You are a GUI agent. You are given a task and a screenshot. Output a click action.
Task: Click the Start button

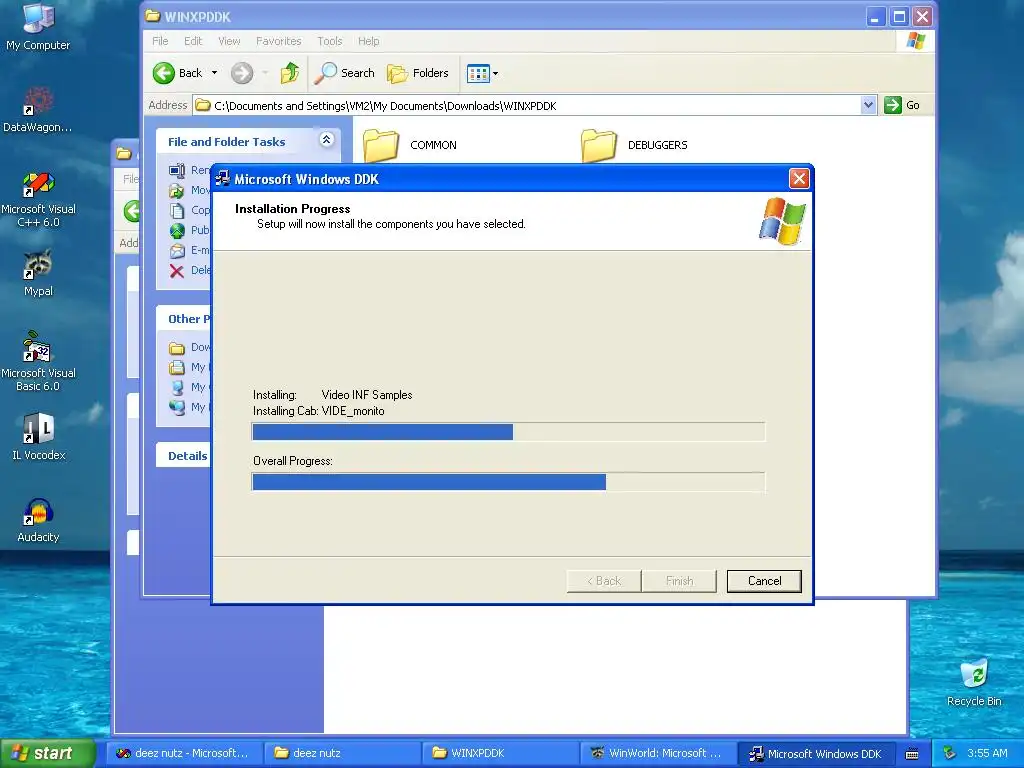(48, 753)
